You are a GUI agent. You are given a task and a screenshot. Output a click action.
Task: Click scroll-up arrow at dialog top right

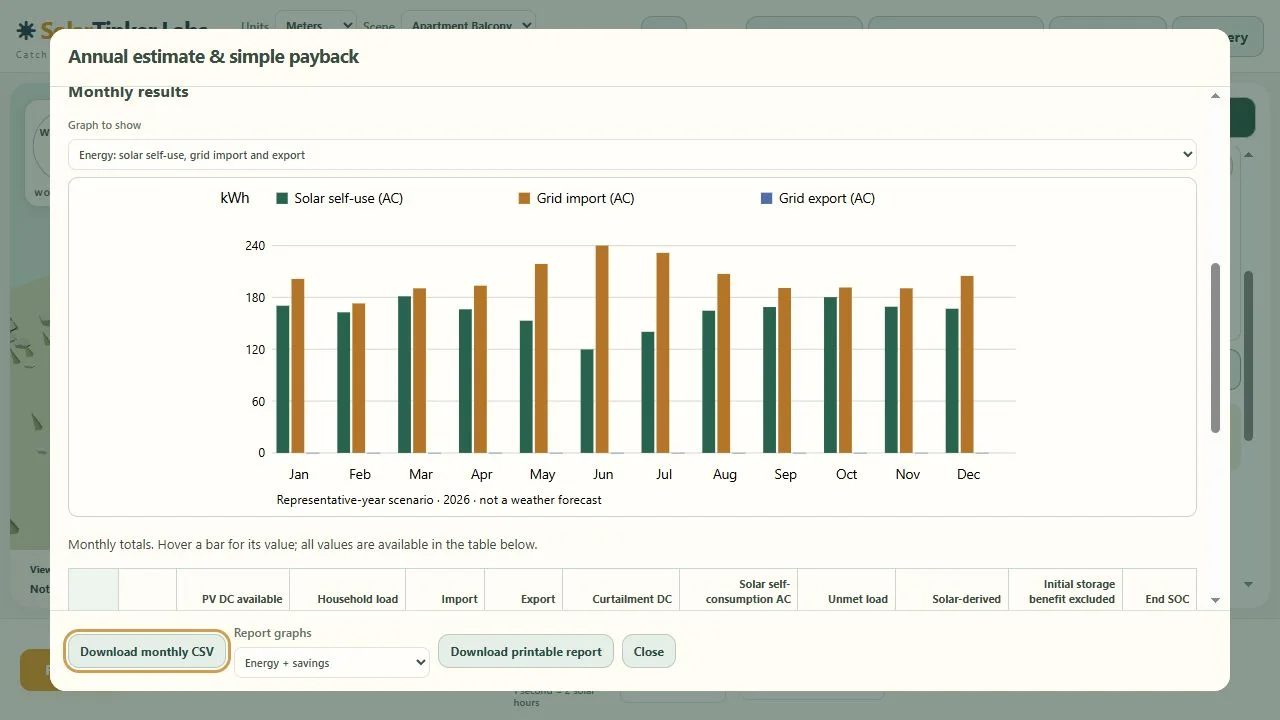point(1215,96)
